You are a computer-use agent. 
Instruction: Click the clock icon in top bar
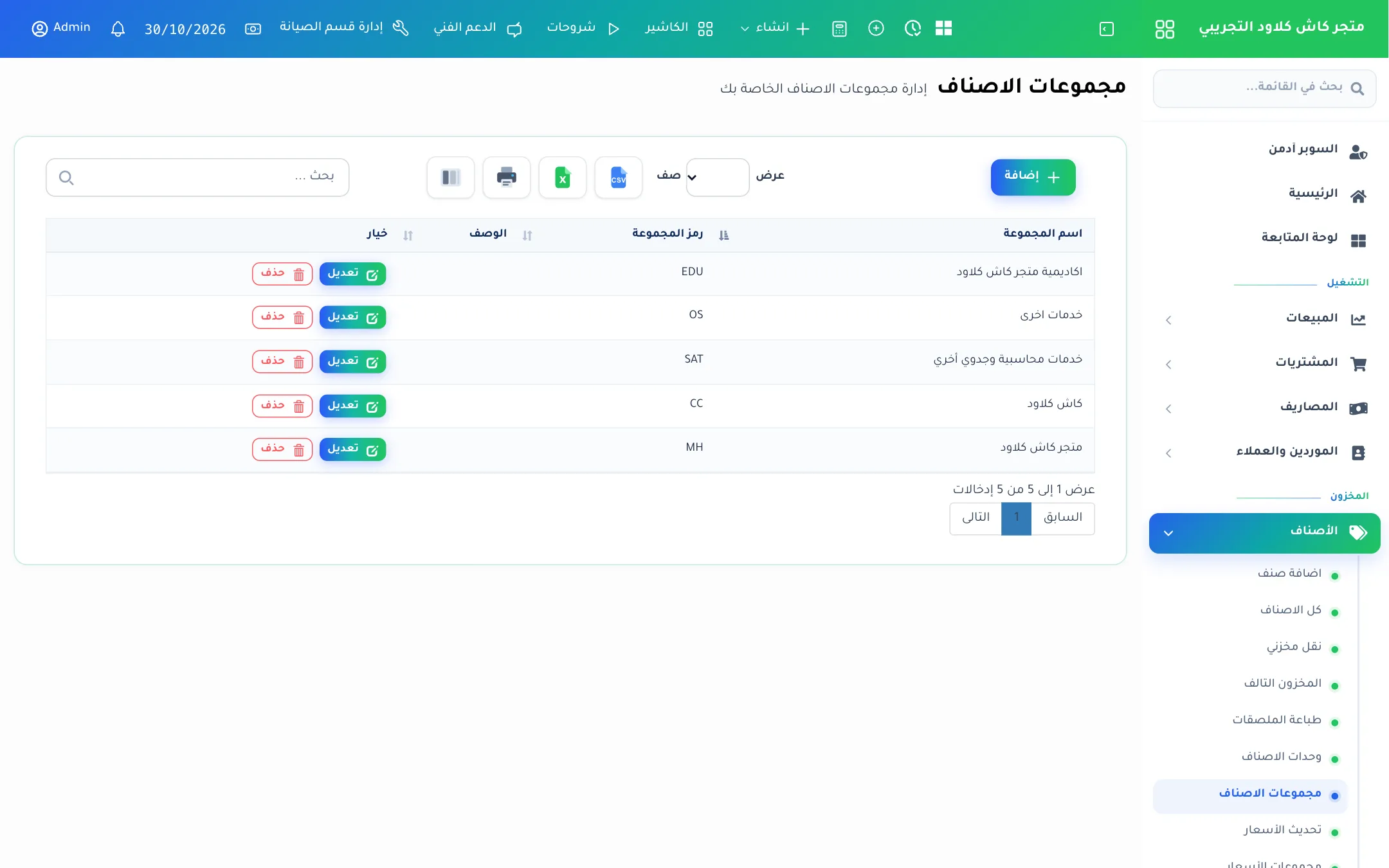point(912,28)
